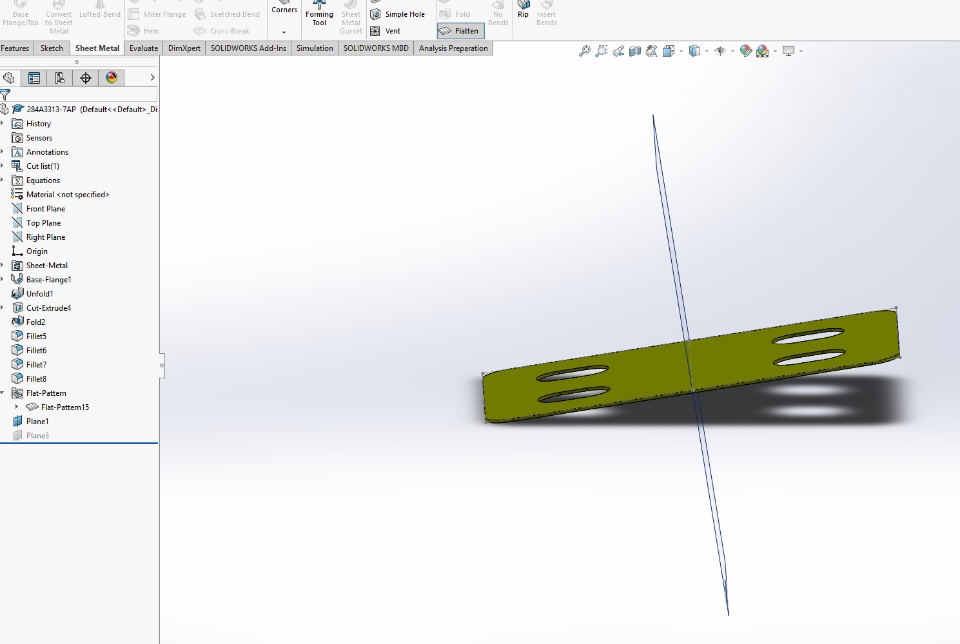Select the Sheet Metal tab
The image size is (960, 644).
[97, 48]
